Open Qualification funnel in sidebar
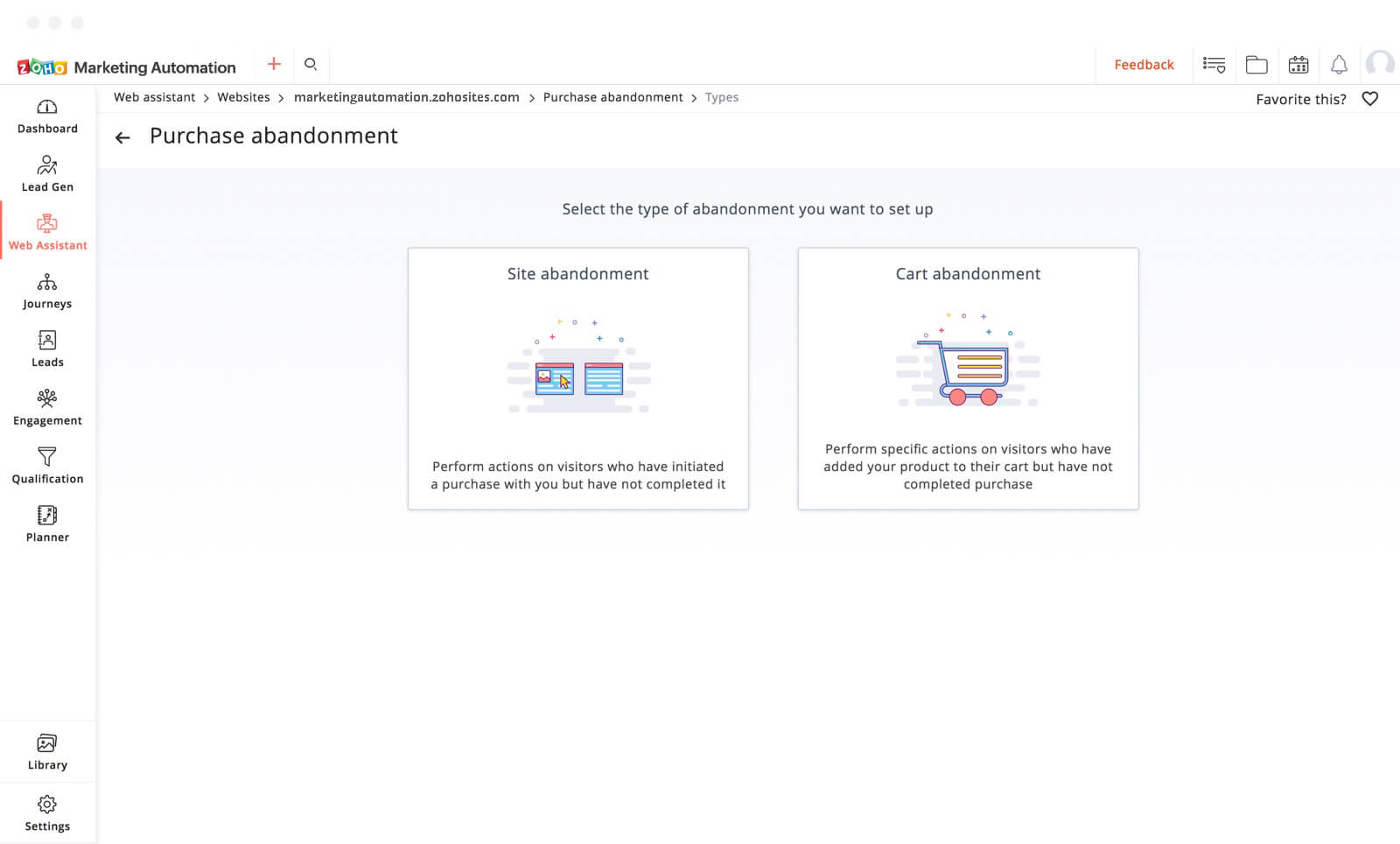 (47, 466)
